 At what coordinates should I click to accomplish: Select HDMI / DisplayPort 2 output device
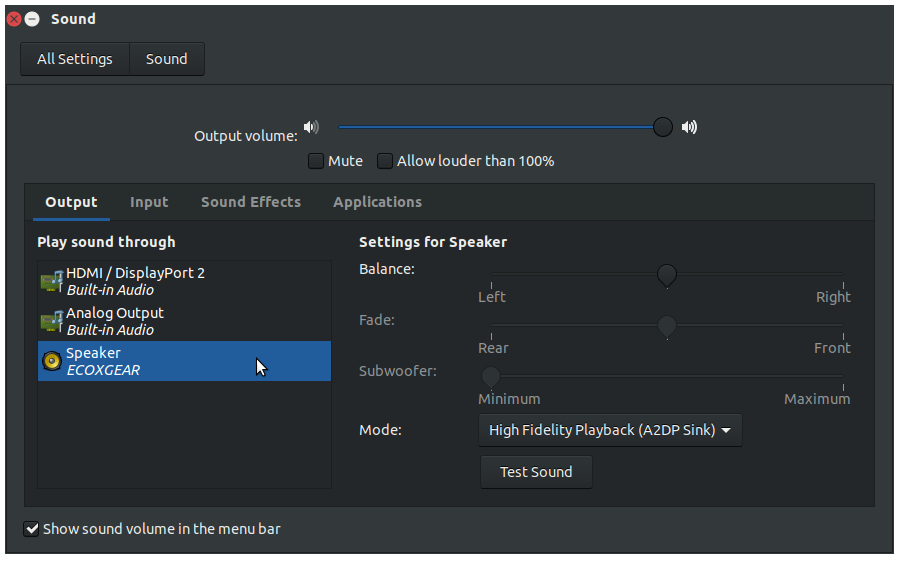[x=184, y=282]
